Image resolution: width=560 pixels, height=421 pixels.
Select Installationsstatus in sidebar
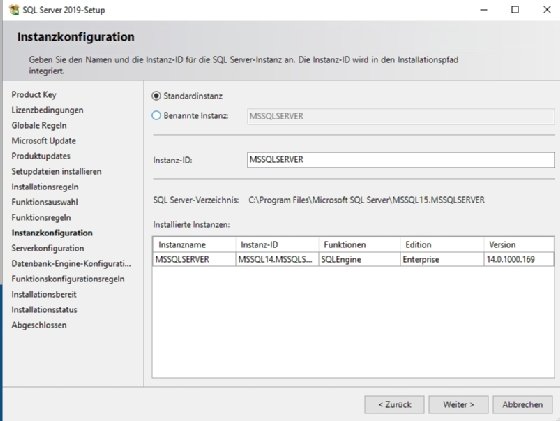(x=44, y=310)
